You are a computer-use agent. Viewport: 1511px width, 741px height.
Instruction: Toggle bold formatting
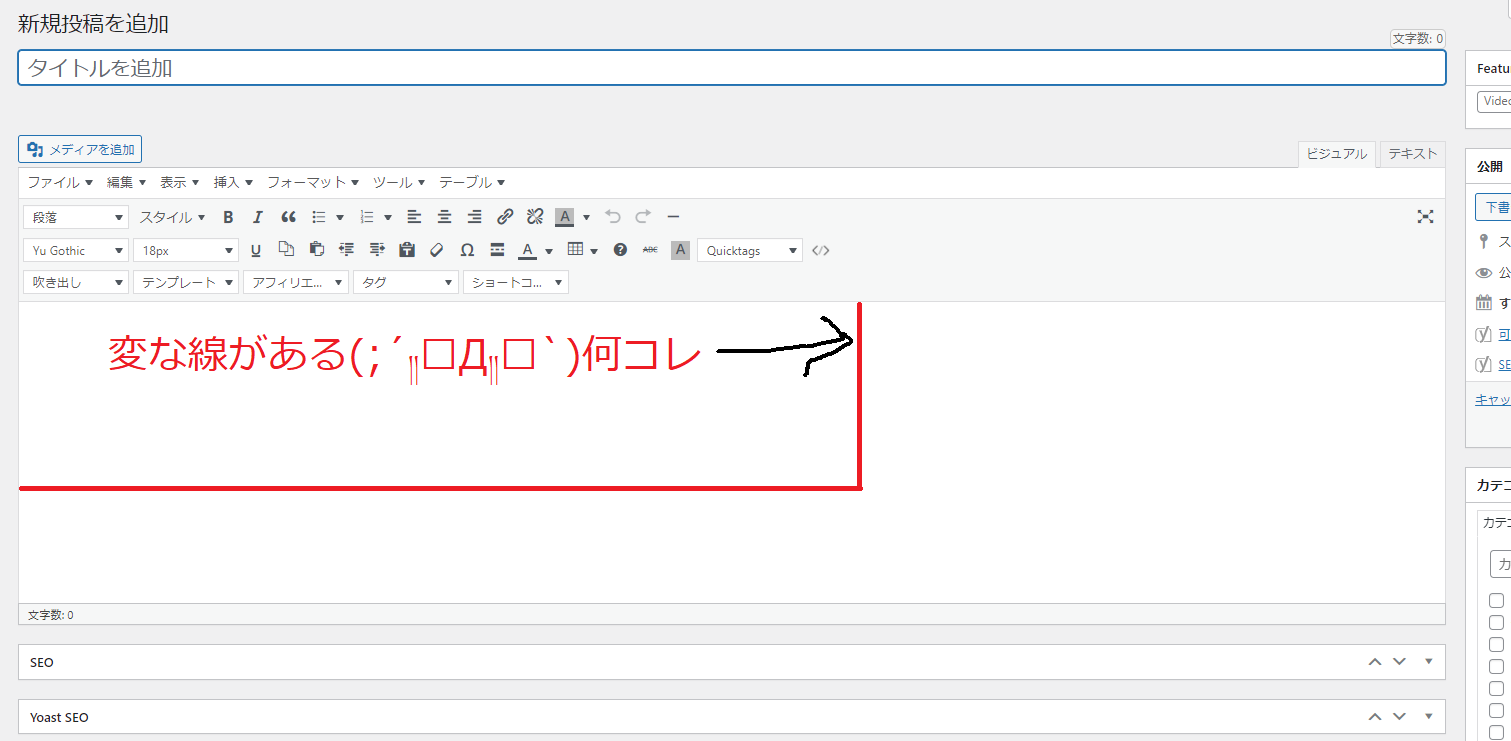pyautogui.click(x=228, y=217)
